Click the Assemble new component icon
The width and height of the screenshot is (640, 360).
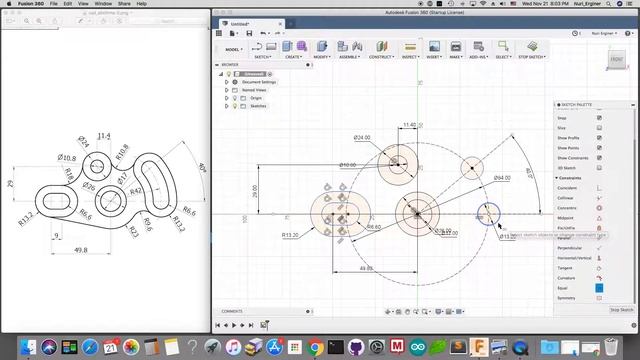click(342, 47)
